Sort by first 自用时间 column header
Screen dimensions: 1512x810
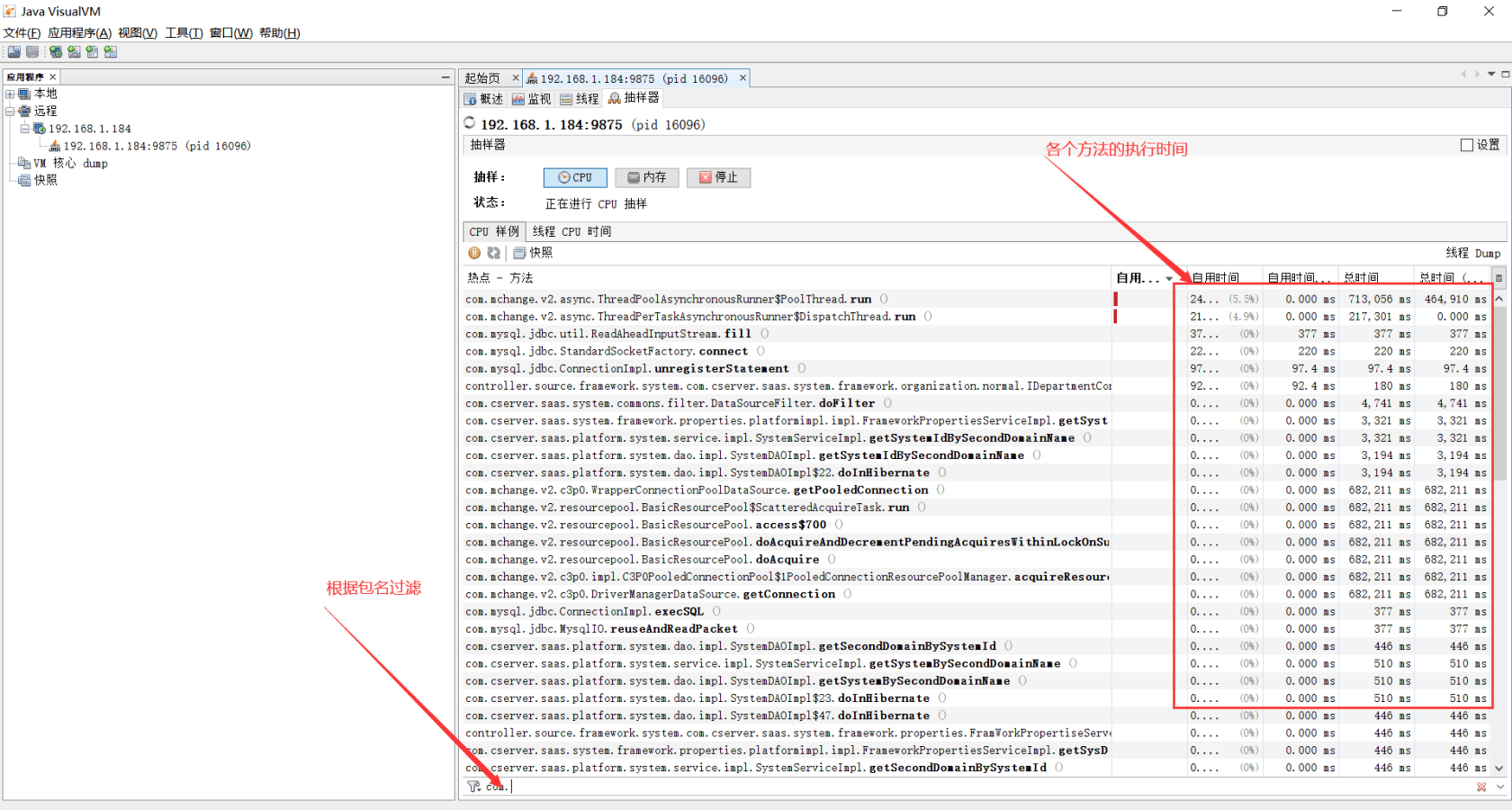pos(1225,278)
